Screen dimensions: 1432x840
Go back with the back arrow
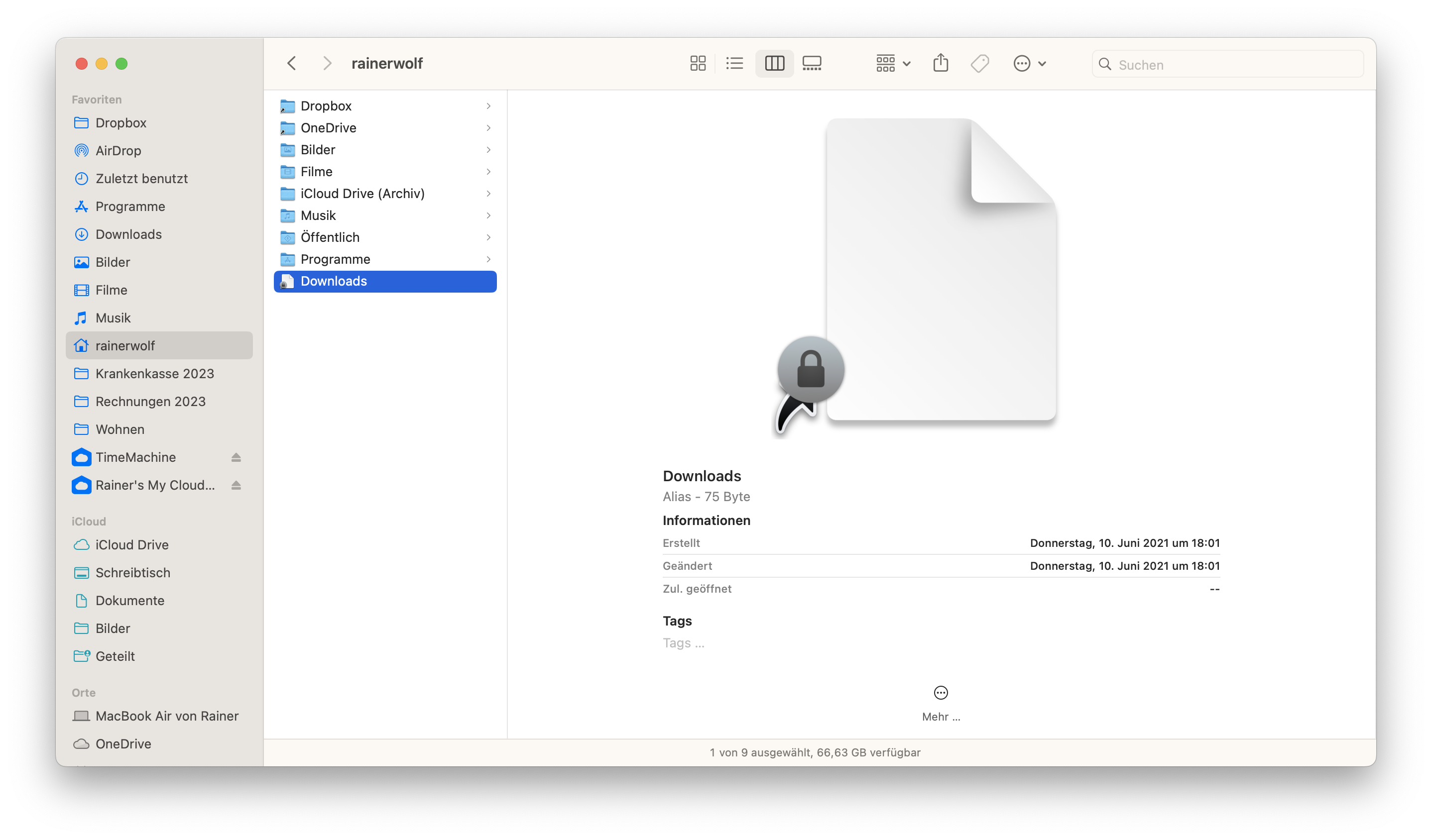292,63
